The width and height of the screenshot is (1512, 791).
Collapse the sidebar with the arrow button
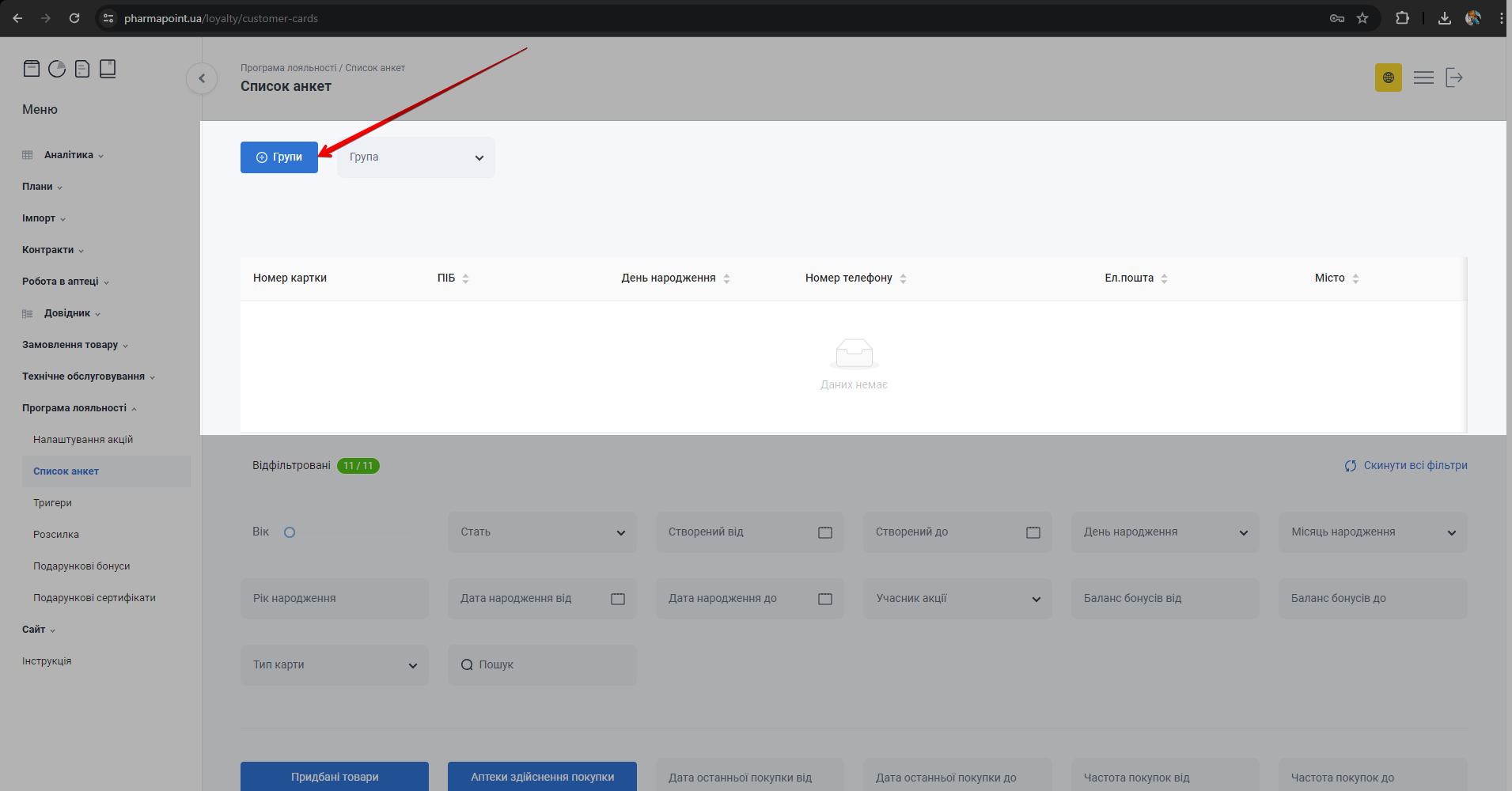tap(202, 78)
